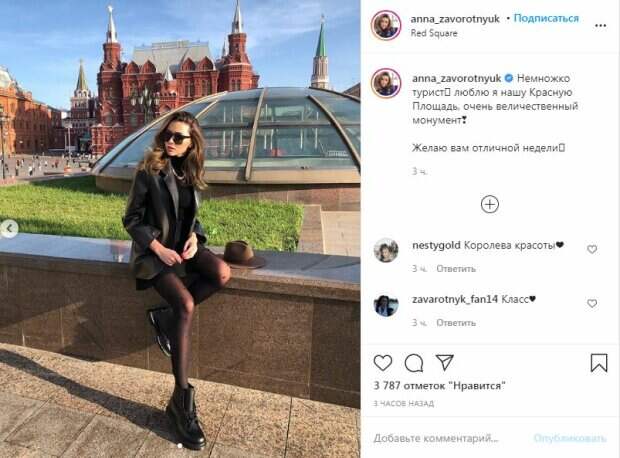The image size is (620, 458).
Task: Save post with bookmark icon
Action: (599, 363)
